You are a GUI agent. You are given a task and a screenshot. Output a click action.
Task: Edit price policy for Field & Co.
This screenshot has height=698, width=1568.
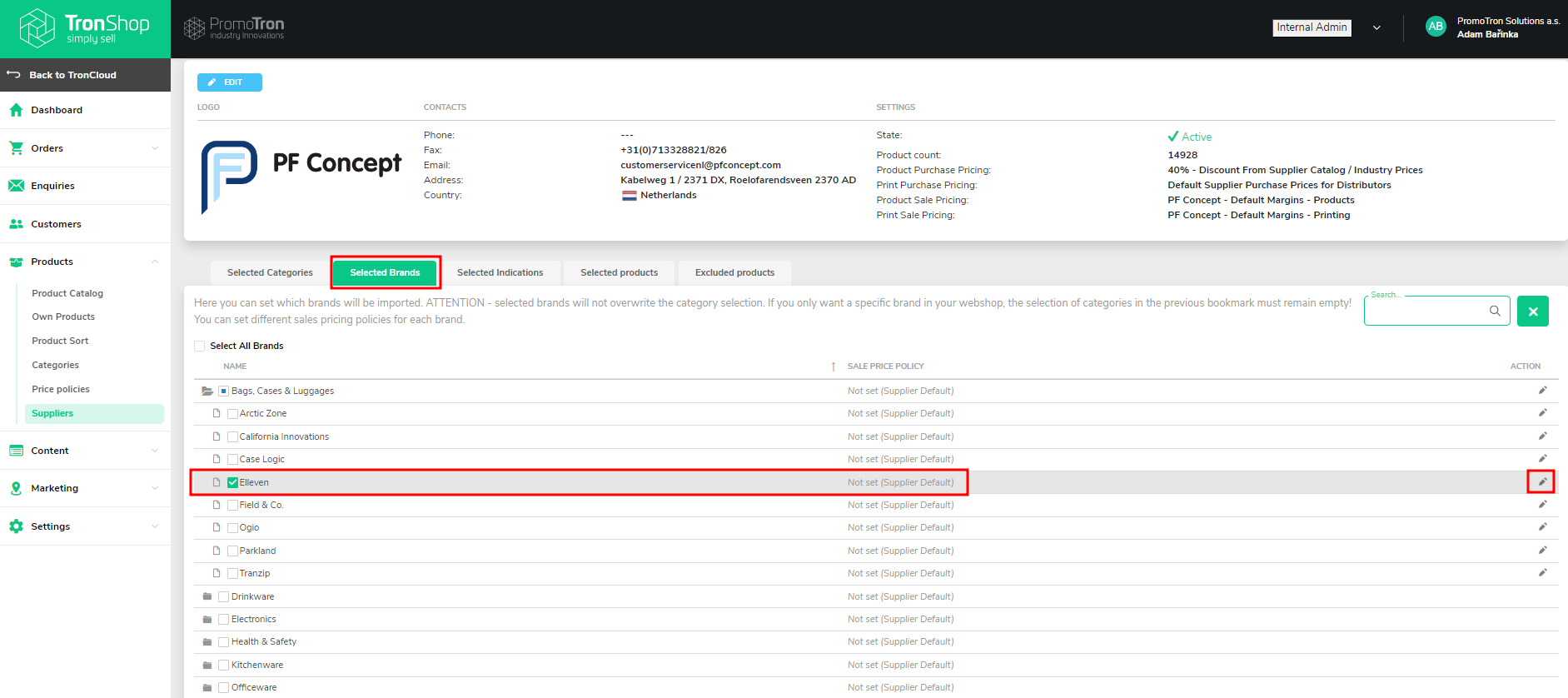1542,505
